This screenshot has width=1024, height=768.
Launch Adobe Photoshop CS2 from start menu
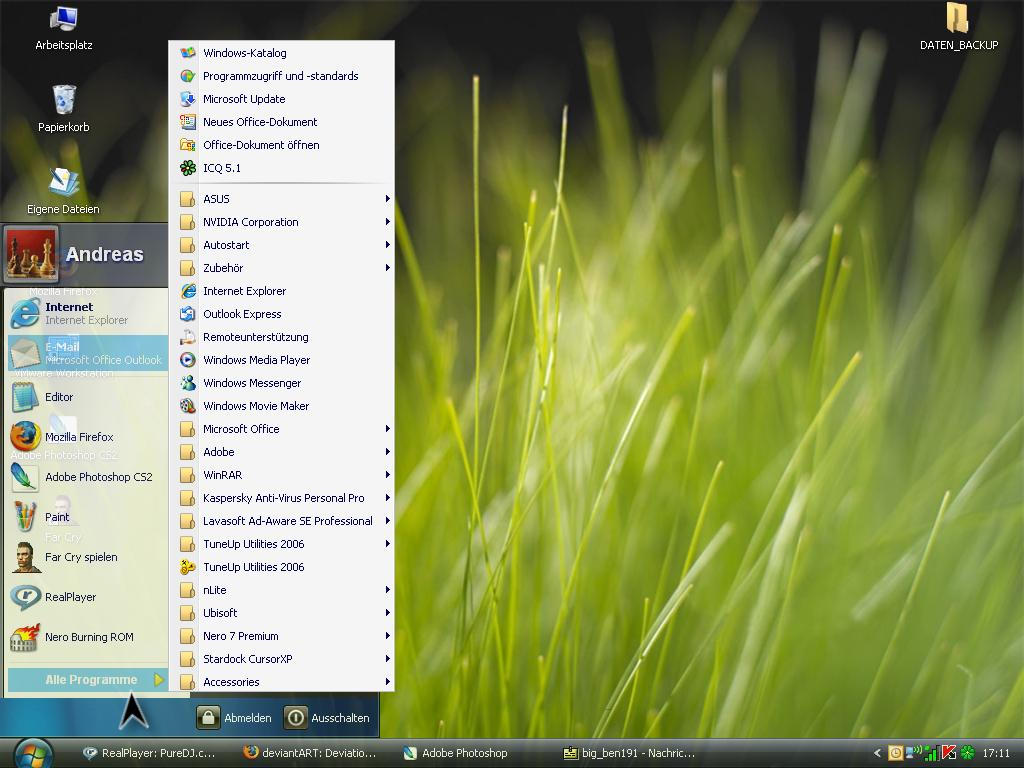point(87,477)
